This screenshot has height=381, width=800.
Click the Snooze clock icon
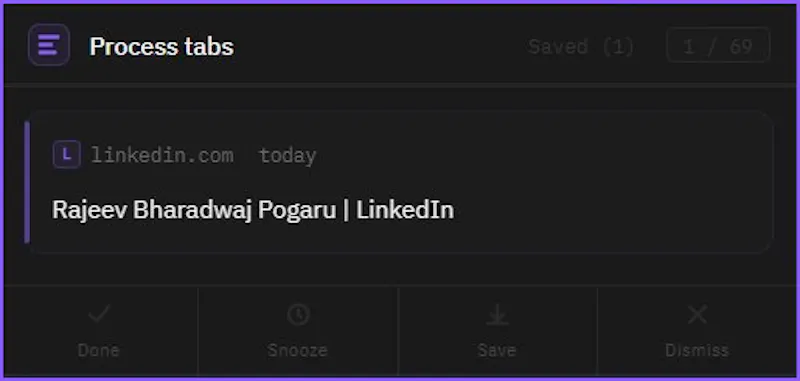tap(298, 315)
